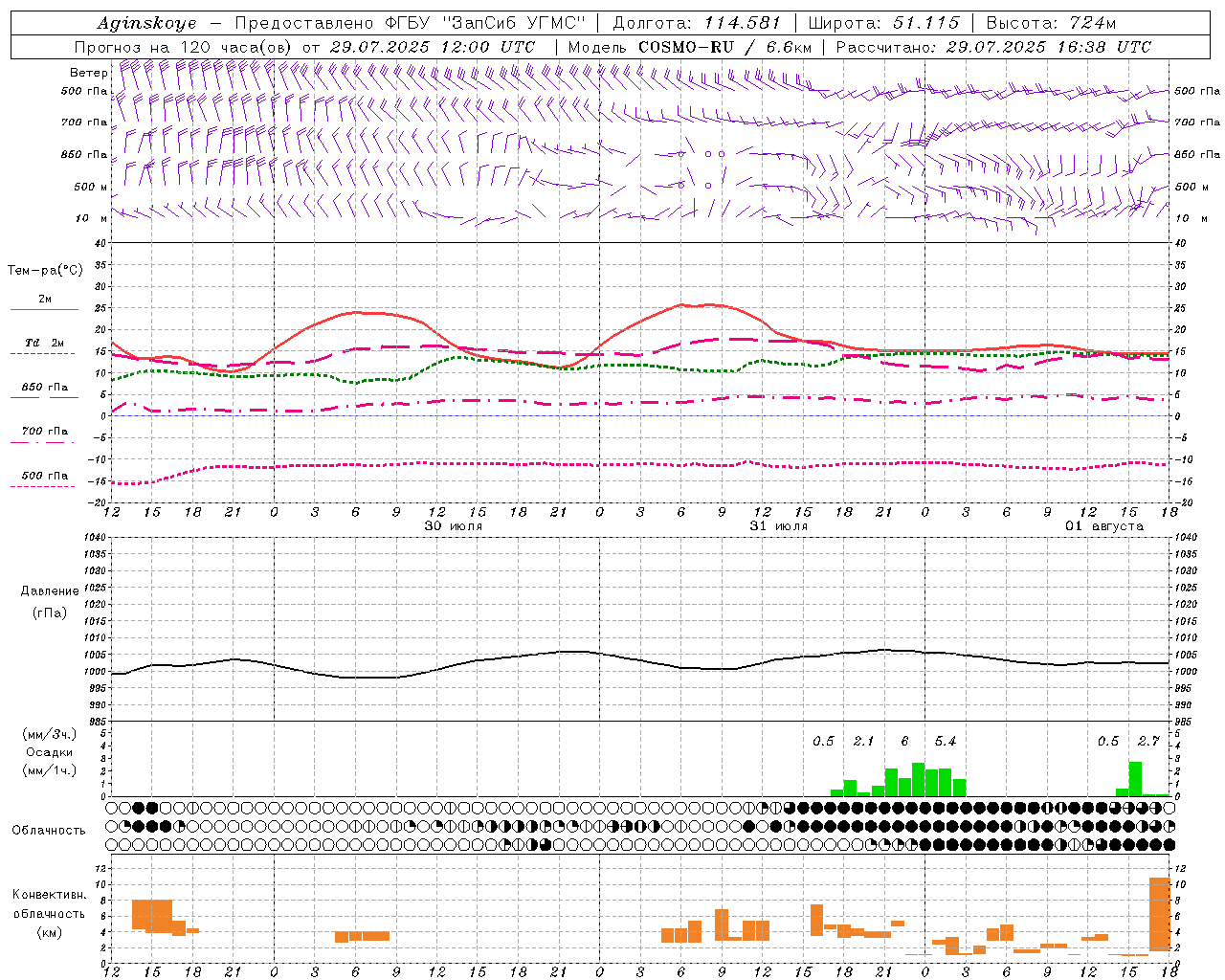Screen dimensions: 1225x980
Task: Click the 'Облачность' cloudiness label
Action: pyautogui.click(x=49, y=831)
